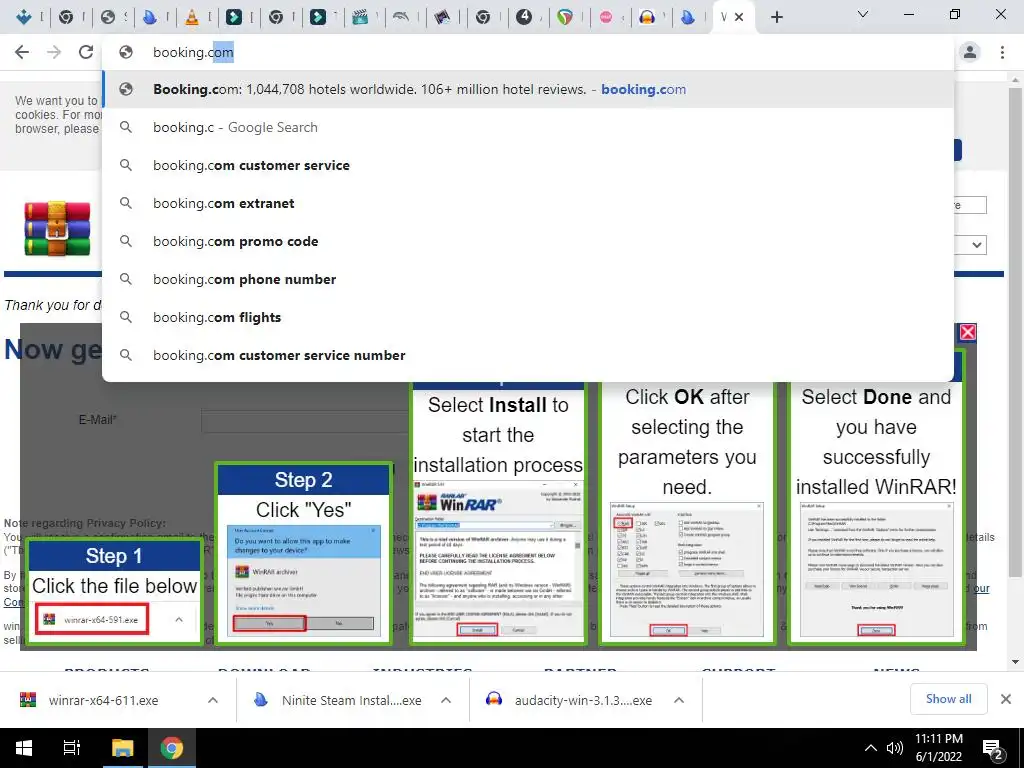
Task: Choose suggestion 'booking.com promo code'
Action: 528,241
